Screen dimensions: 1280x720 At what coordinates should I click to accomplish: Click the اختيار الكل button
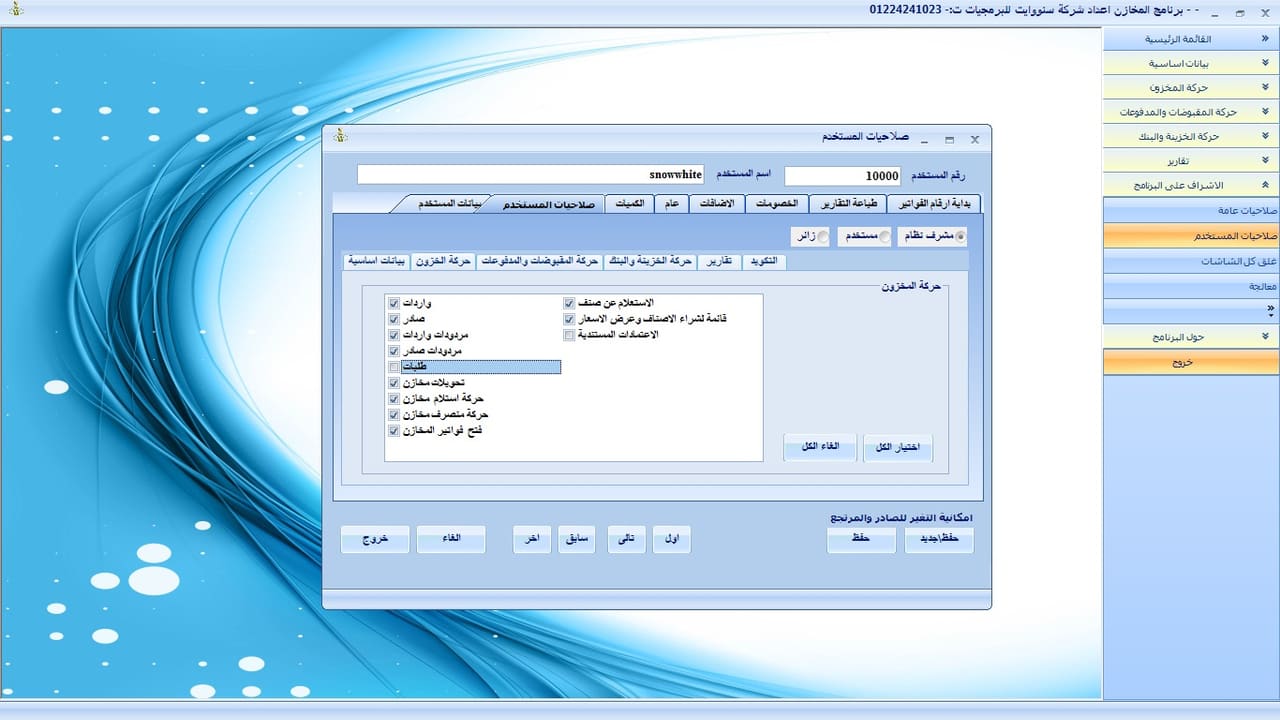pyautogui.click(x=898, y=448)
